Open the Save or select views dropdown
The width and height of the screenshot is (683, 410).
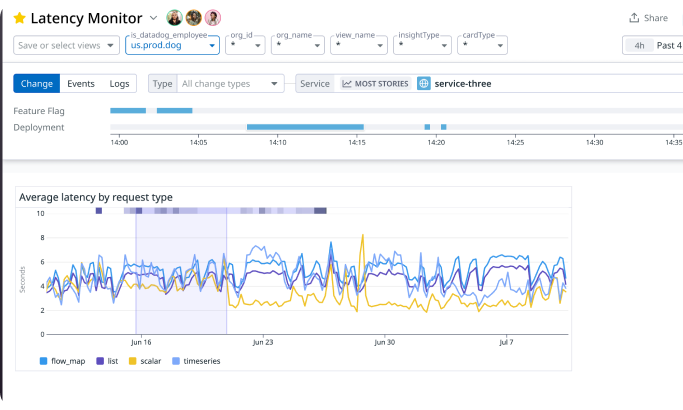(x=66, y=45)
